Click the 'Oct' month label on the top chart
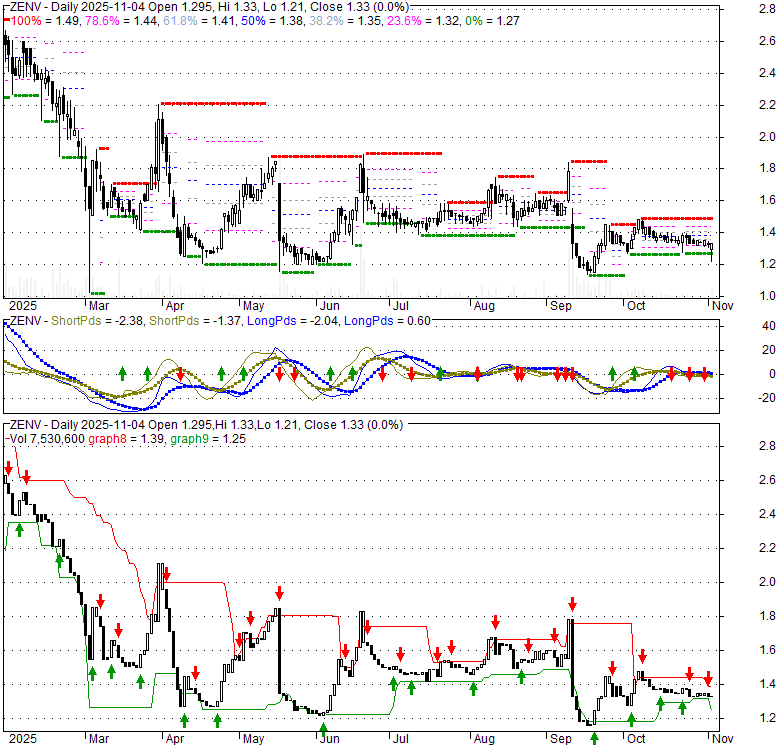The height and width of the screenshot is (745, 780). point(636,306)
